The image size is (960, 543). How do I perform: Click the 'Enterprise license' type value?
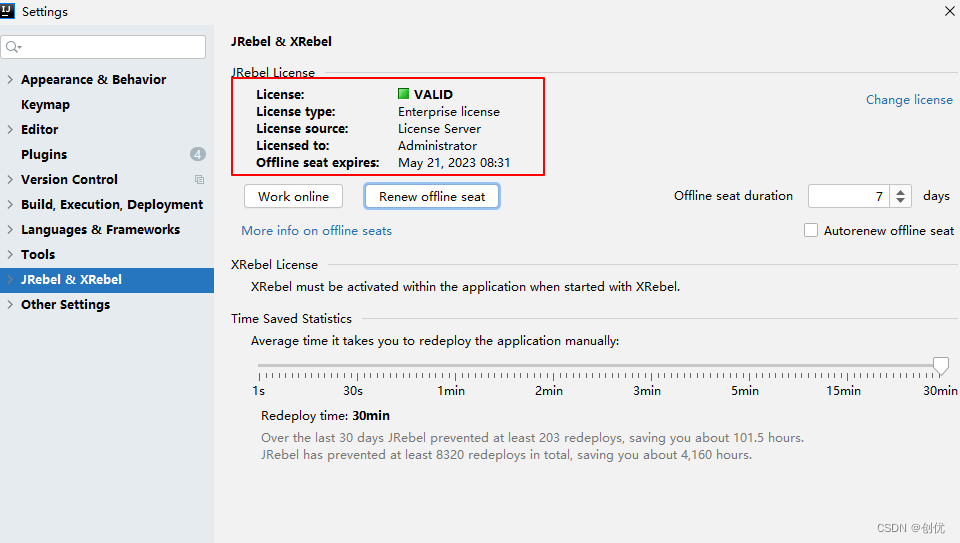point(449,111)
